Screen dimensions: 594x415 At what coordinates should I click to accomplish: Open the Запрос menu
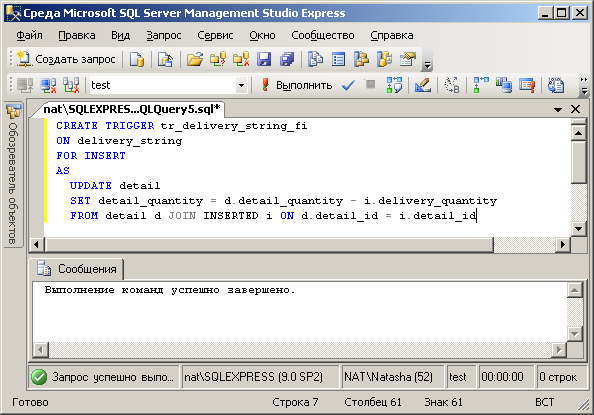[x=164, y=35]
